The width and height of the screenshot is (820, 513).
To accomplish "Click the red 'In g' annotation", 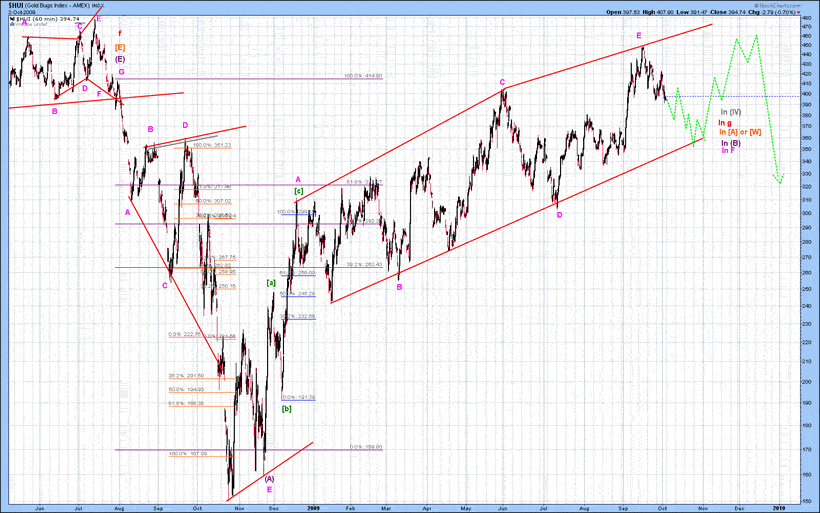I will click(x=725, y=123).
